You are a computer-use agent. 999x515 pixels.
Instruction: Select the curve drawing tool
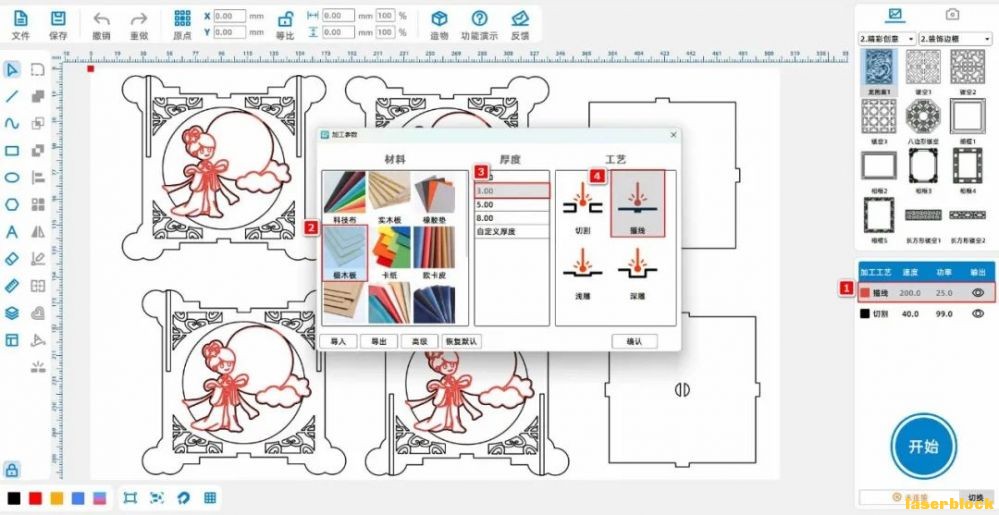pyautogui.click(x=11, y=124)
